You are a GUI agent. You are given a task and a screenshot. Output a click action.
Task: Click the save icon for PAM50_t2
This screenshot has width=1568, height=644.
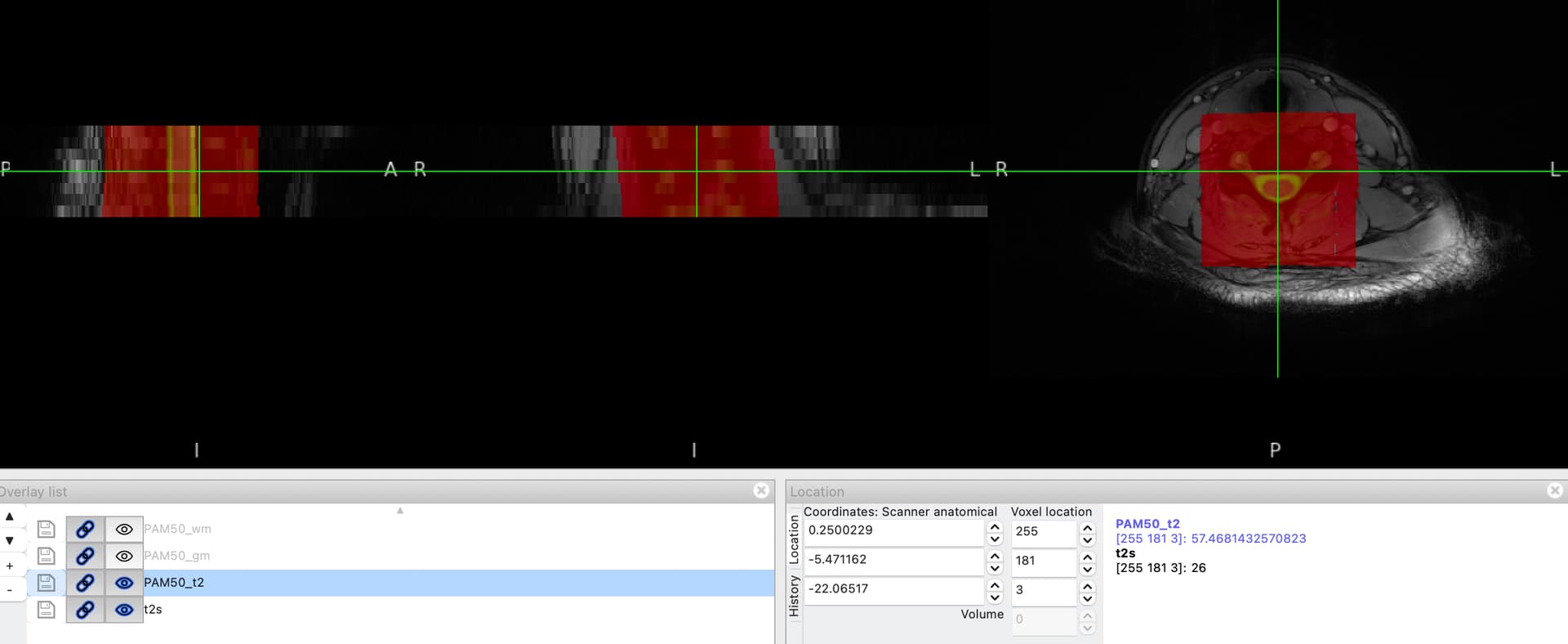47,583
